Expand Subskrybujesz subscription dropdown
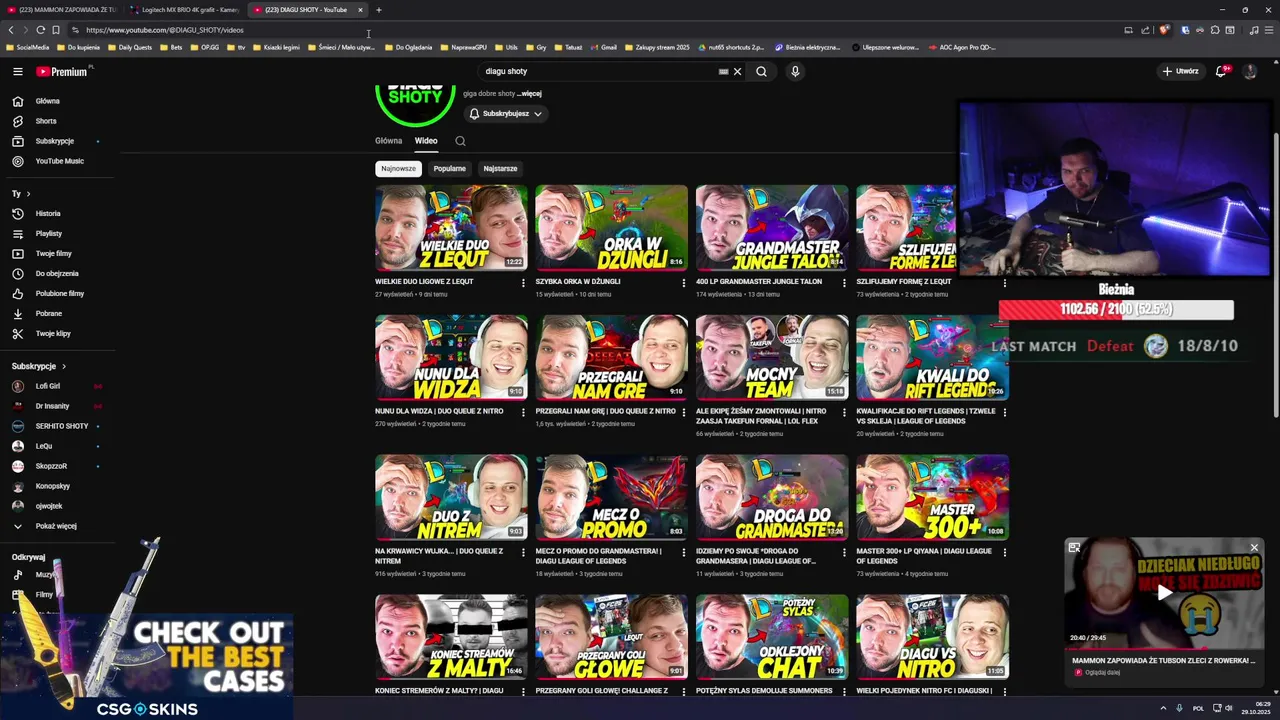The width and height of the screenshot is (1280, 720). click(x=505, y=114)
